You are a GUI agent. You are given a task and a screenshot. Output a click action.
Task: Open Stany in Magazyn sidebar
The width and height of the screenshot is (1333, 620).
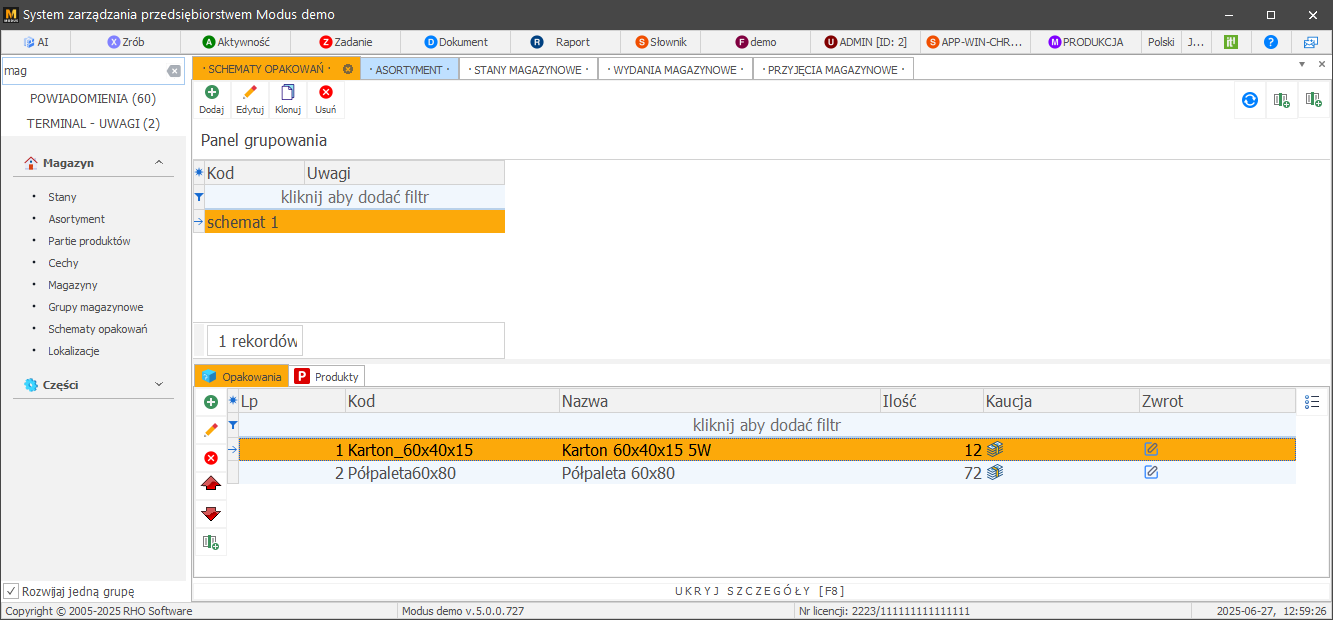click(x=62, y=197)
